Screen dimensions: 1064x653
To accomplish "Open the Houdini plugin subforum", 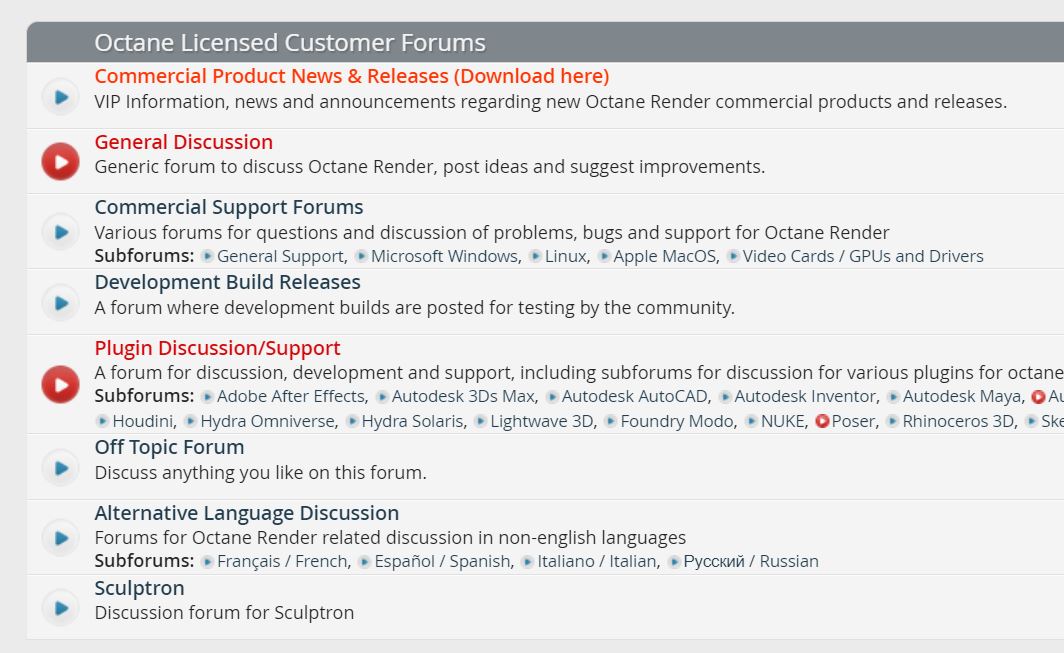I will click(143, 421).
